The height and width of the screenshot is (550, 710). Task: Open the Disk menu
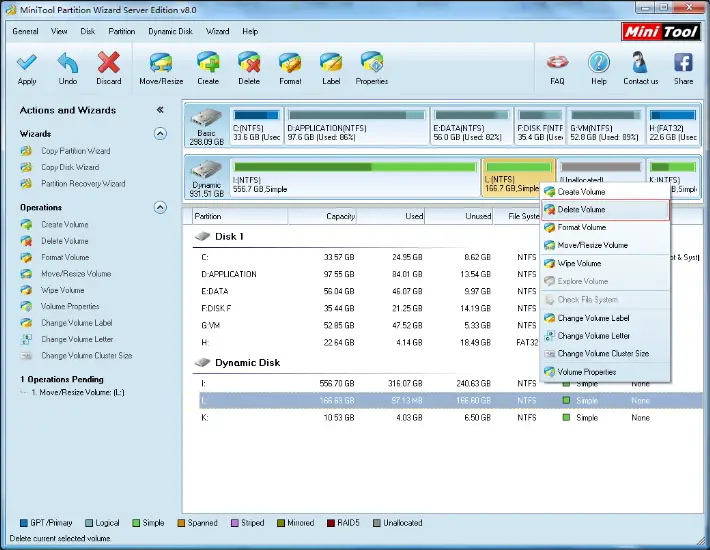[87, 31]
